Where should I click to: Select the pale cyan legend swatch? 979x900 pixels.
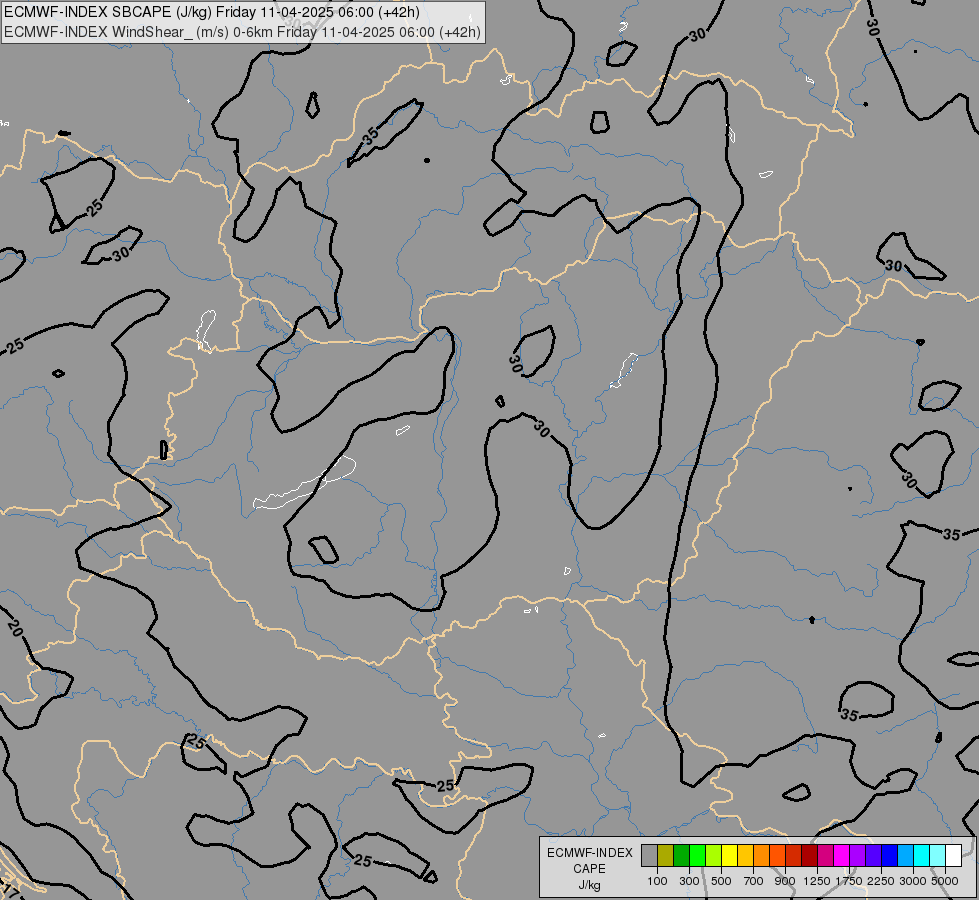click(x=938, y=856)
